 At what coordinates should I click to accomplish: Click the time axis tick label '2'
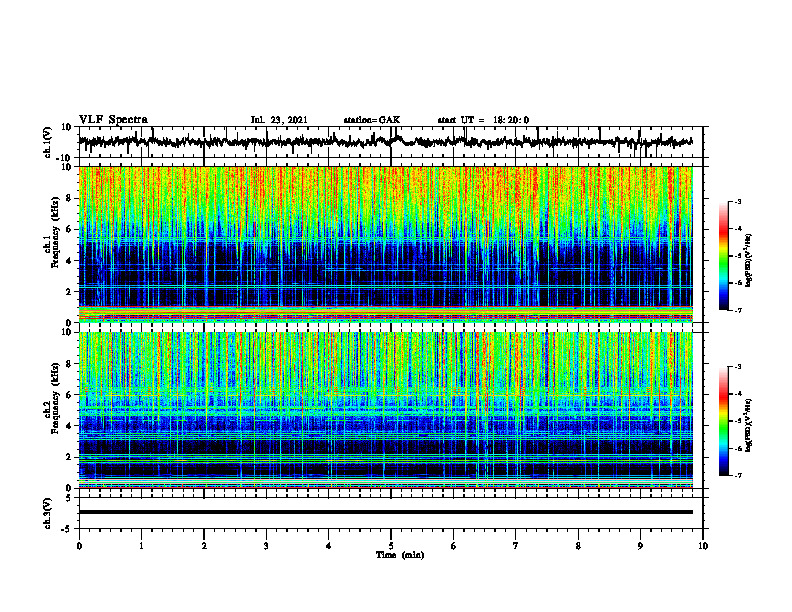pos(204,546)
